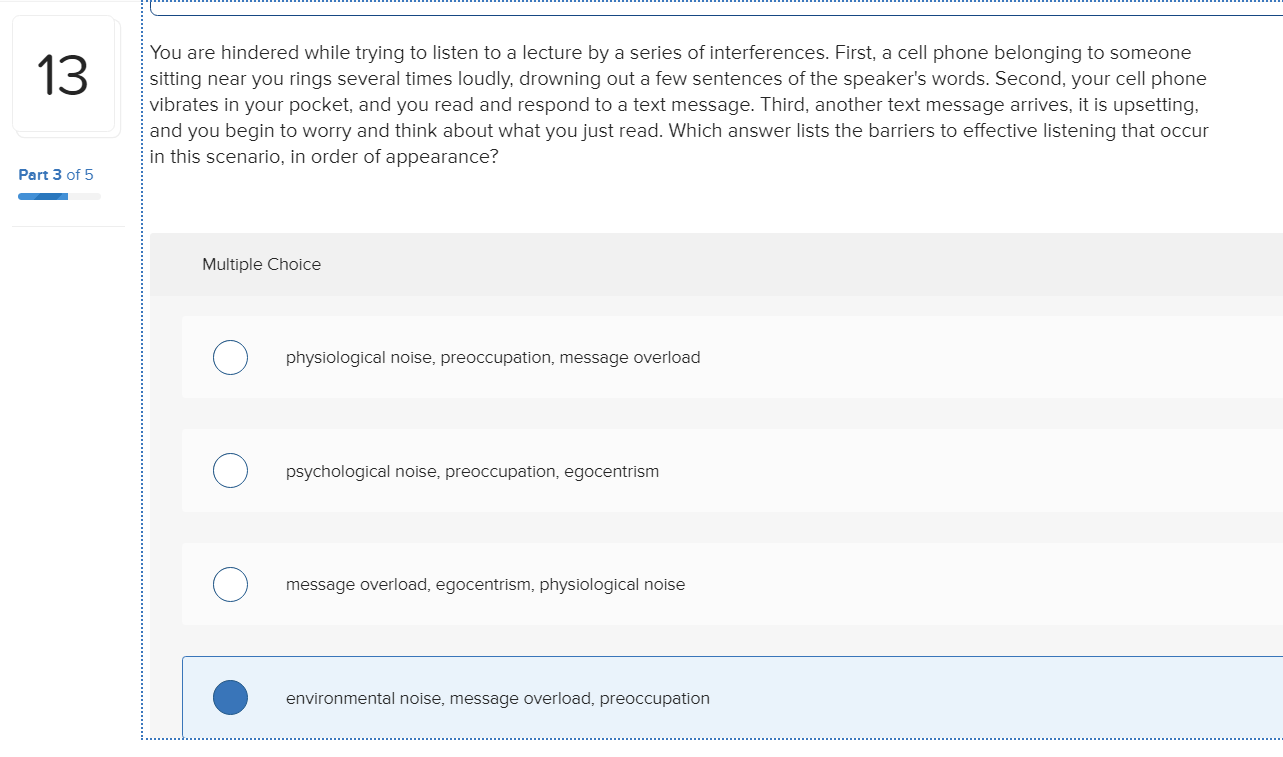Viewport: 1283px width, 757px height.
Task: Click the second answer option row
Action: tap(600, 470)
